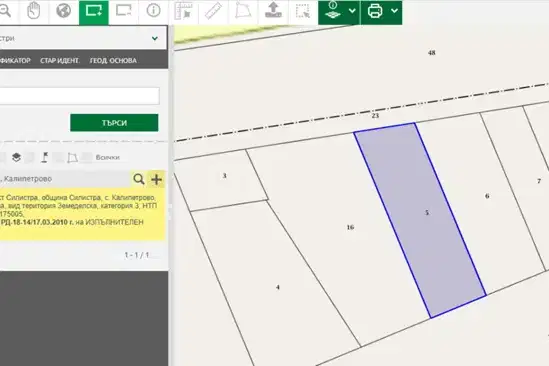The height and width of the screenshot is (366, 549).
Task: Click the globe full-extent icon
Action: click(x=63, y=11)
